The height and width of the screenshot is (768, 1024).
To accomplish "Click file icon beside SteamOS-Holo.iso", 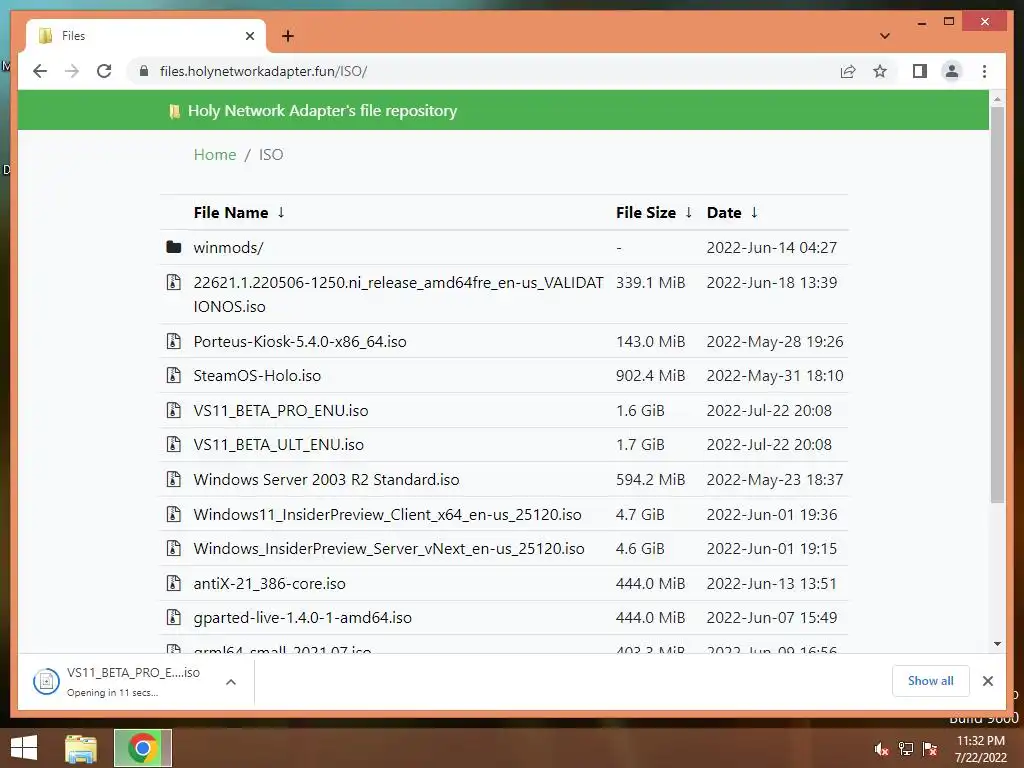I will 173,375.
